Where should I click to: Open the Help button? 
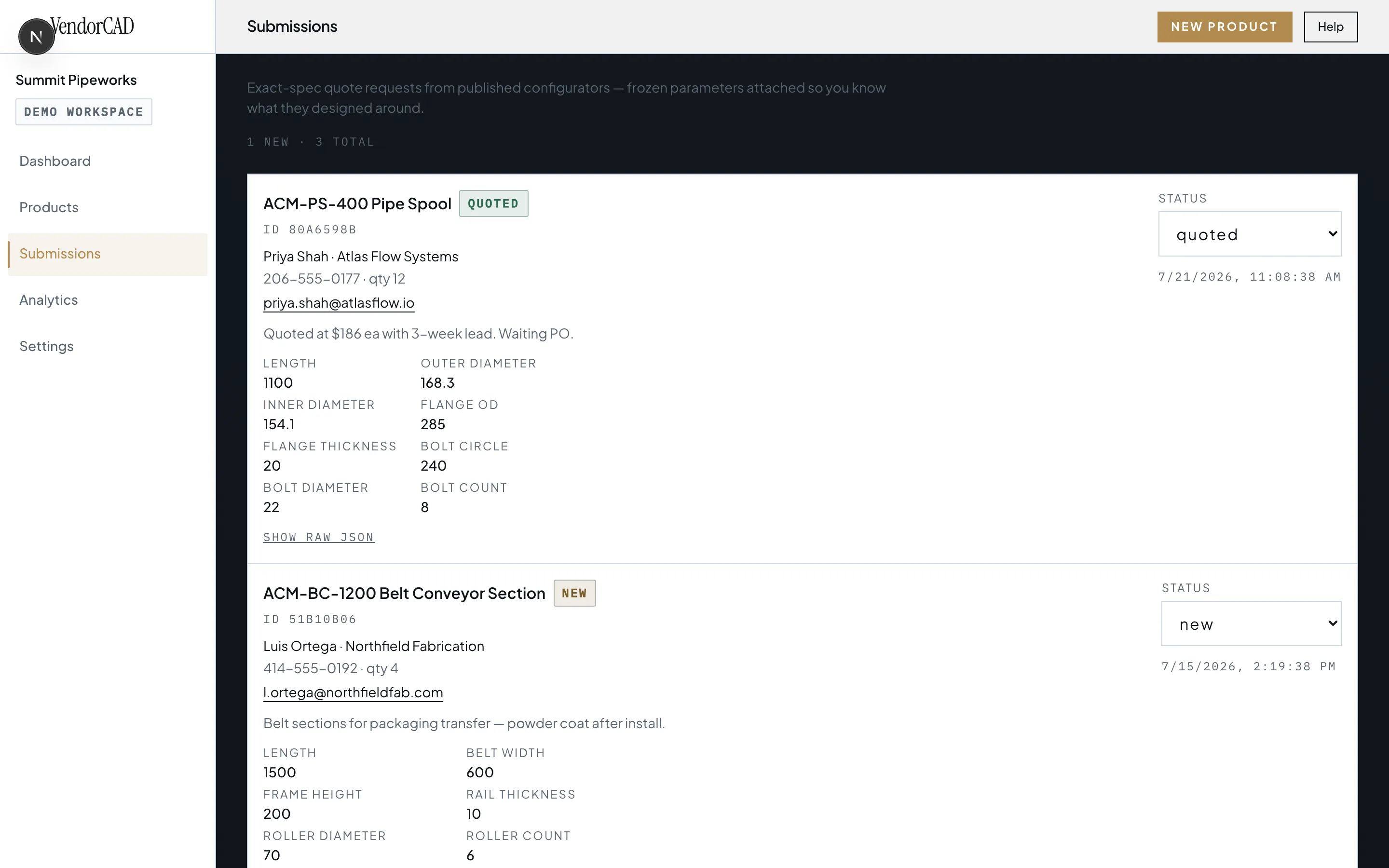[x=1331, y=27]
